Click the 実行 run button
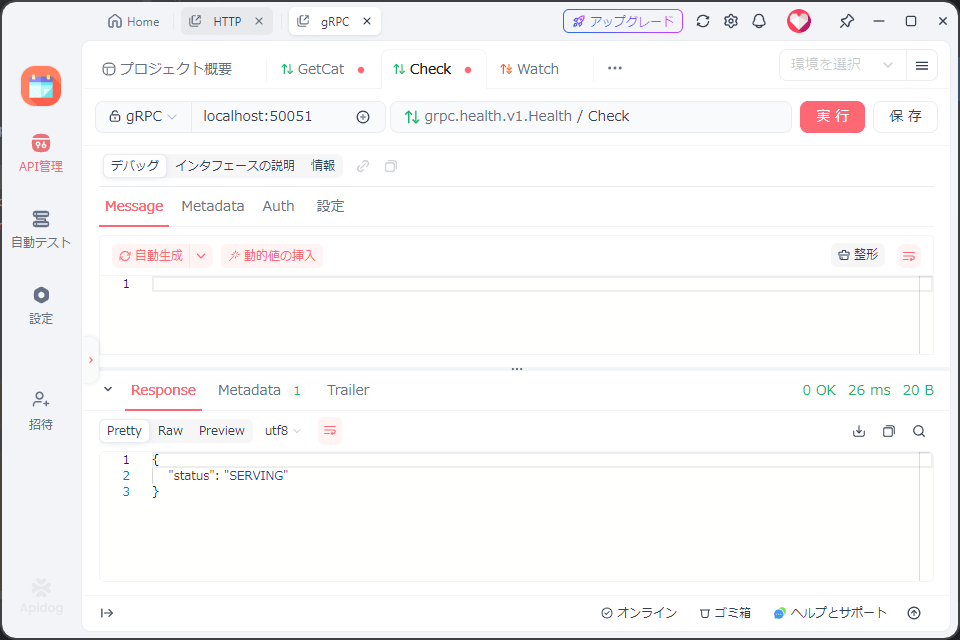Screen dimensions: 960x640 coord(832,116)
